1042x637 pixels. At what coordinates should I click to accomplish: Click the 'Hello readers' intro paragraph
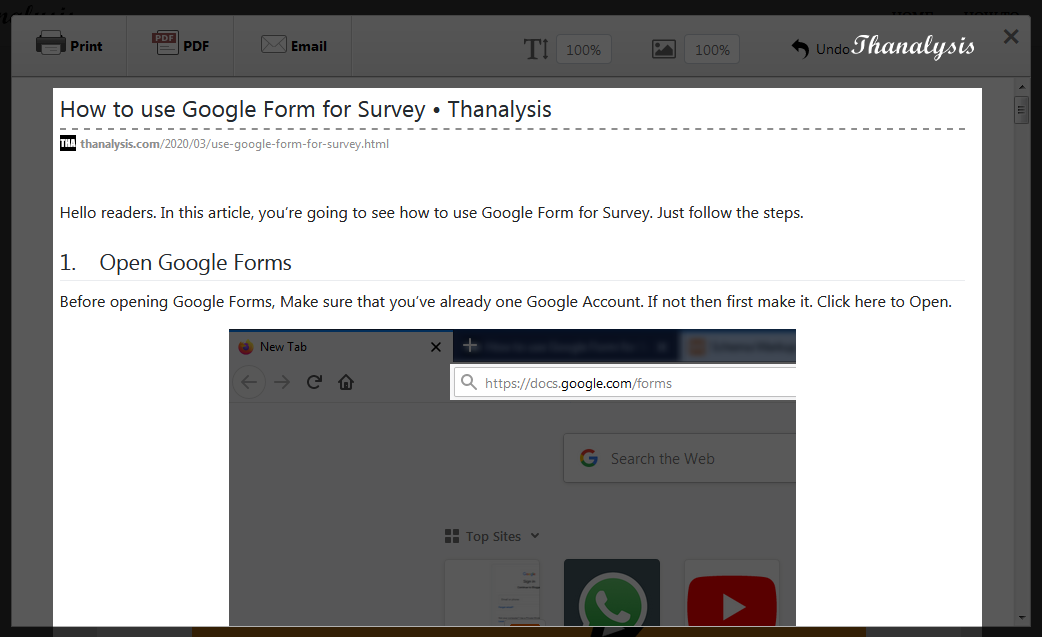(x=431, y=213)
